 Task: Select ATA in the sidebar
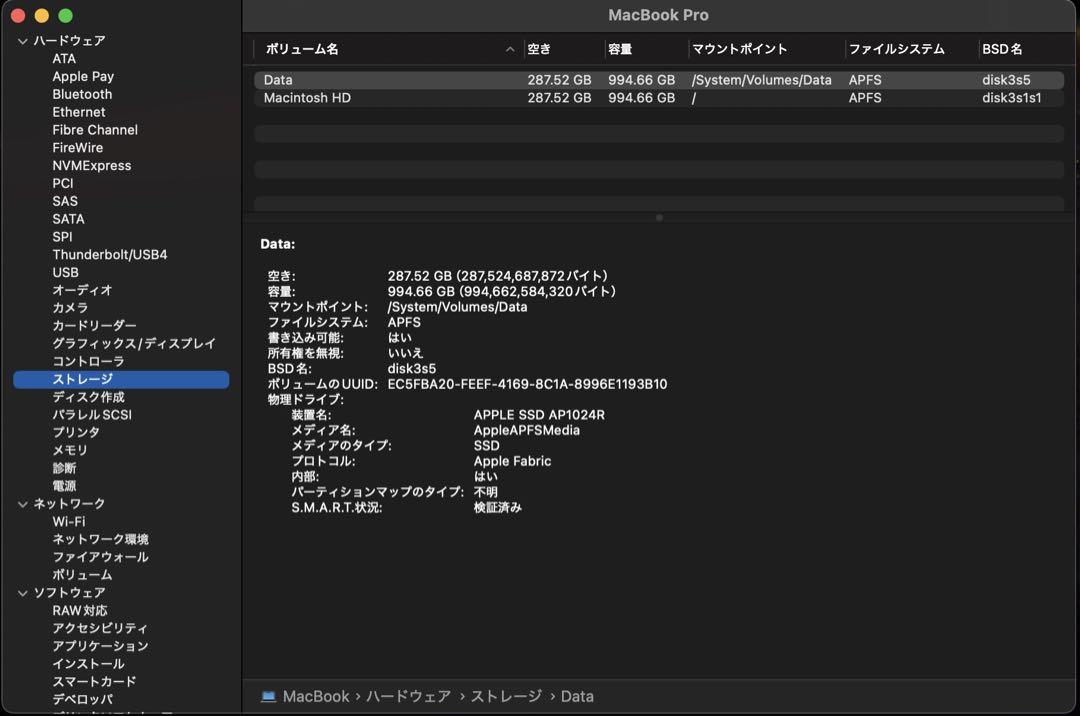(64, 59)
